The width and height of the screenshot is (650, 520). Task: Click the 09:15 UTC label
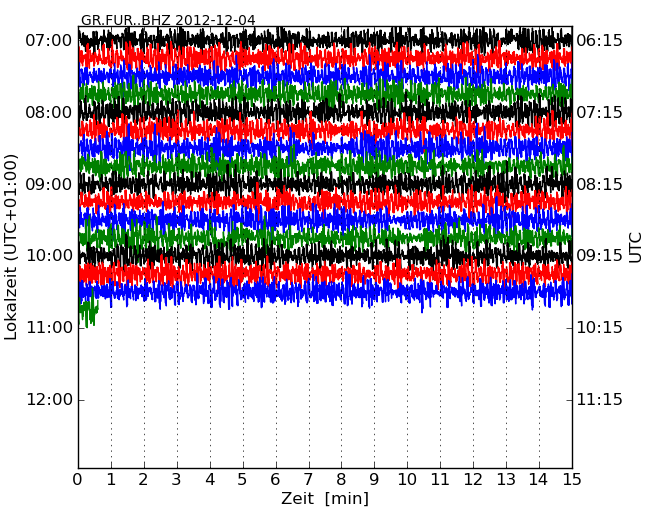tap(599, 256)
